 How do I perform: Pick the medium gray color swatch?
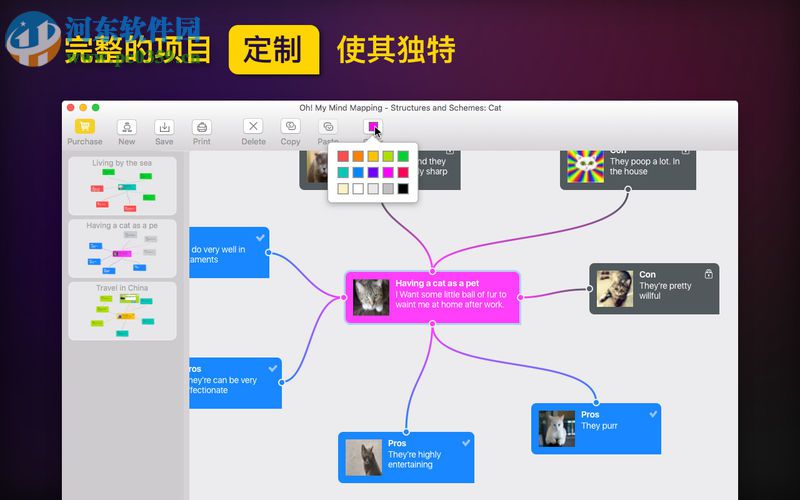coord(388,189)
